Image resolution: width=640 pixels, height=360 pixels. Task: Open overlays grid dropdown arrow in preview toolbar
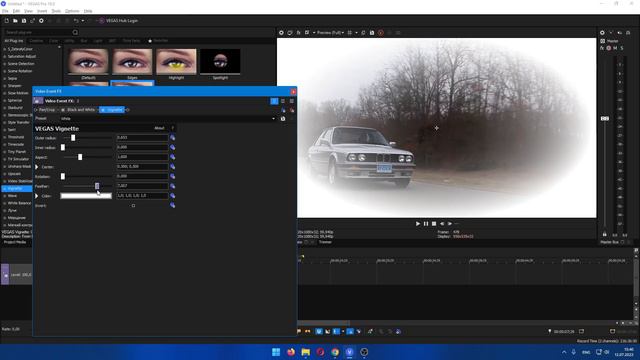point(356,33)
